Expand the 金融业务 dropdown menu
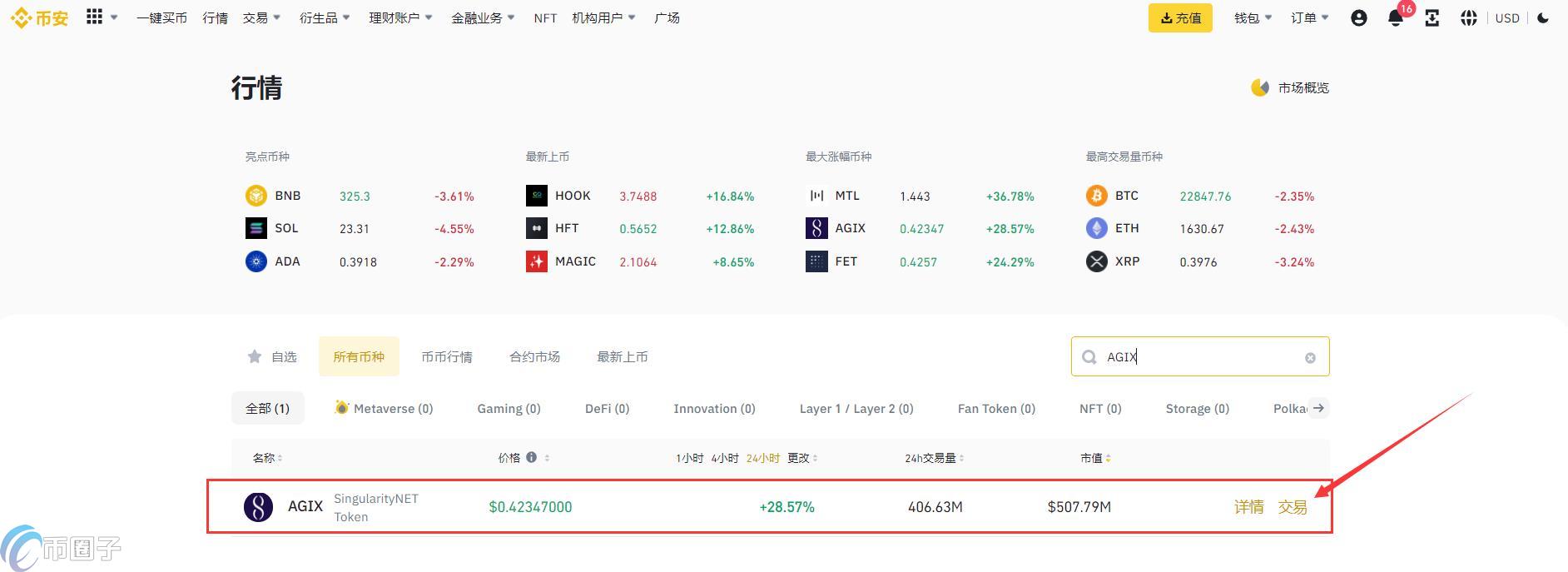 coord(483,17)
